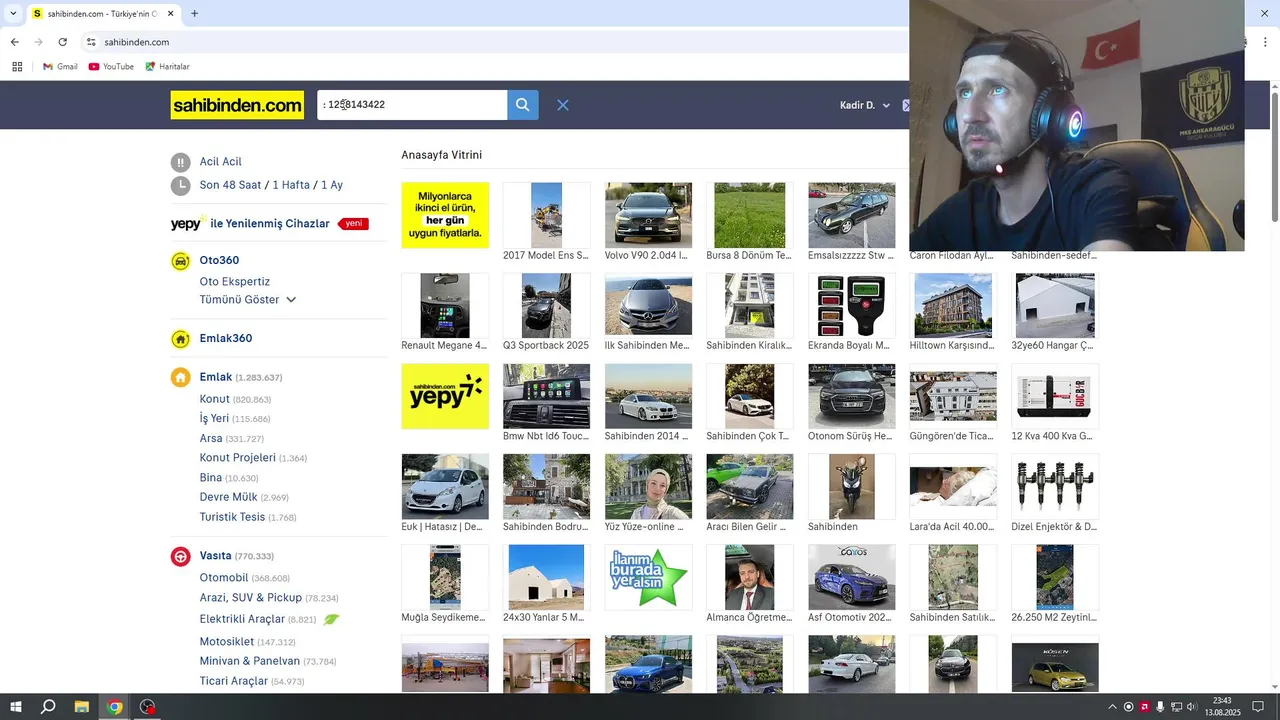Click the sahibinden.com logo

tap(237, 105)
